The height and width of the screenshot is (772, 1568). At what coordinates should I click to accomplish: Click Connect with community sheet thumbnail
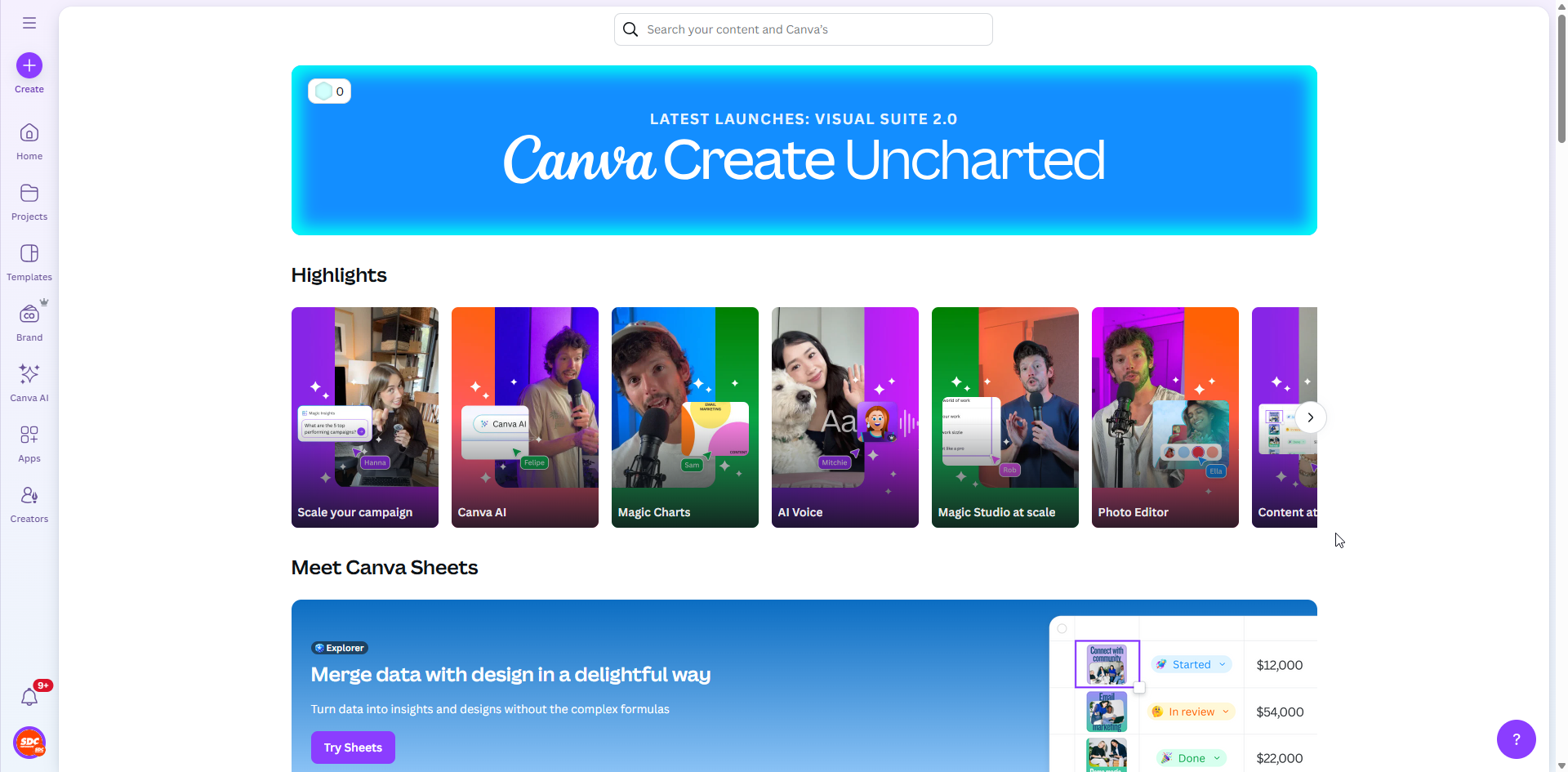1107,664
